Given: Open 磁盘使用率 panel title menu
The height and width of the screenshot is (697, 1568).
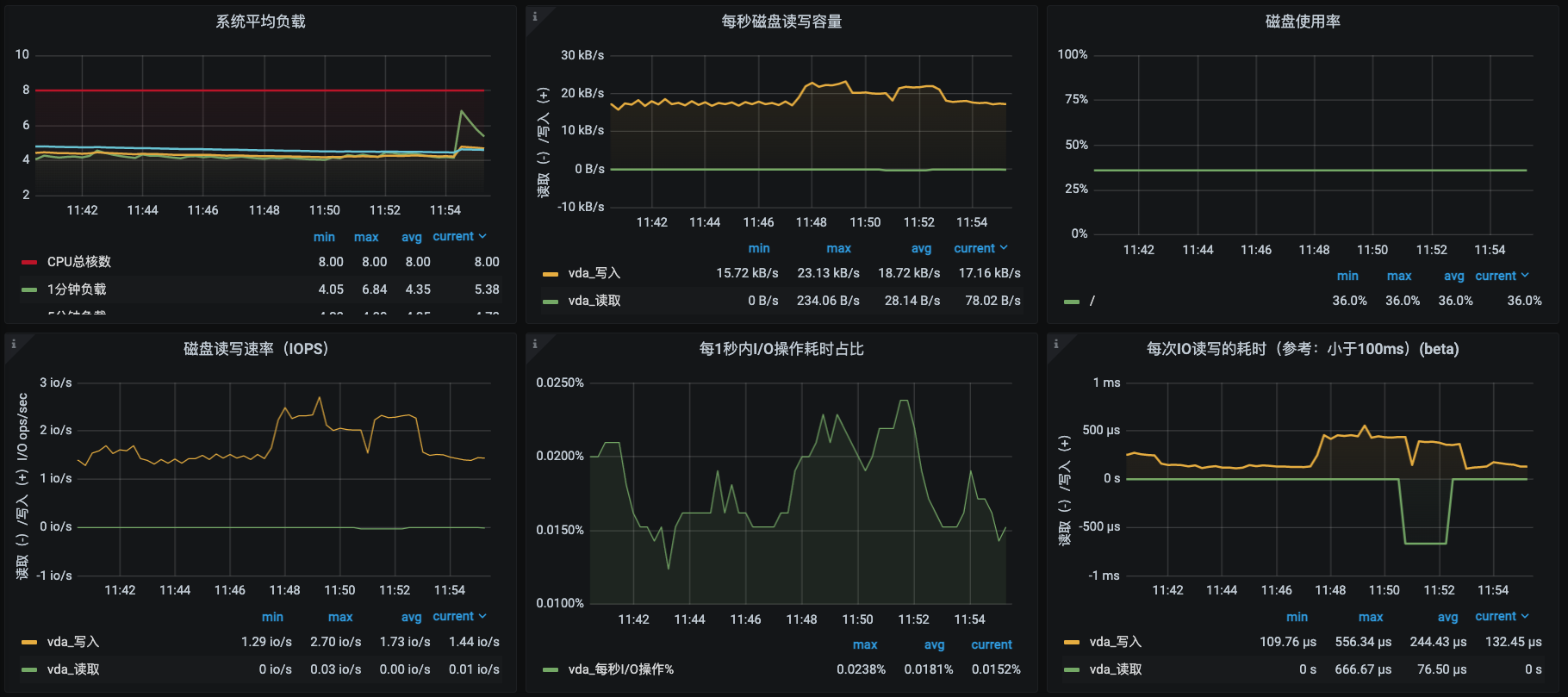Looking at the screenshot, I should click(x=1302, y=22).
